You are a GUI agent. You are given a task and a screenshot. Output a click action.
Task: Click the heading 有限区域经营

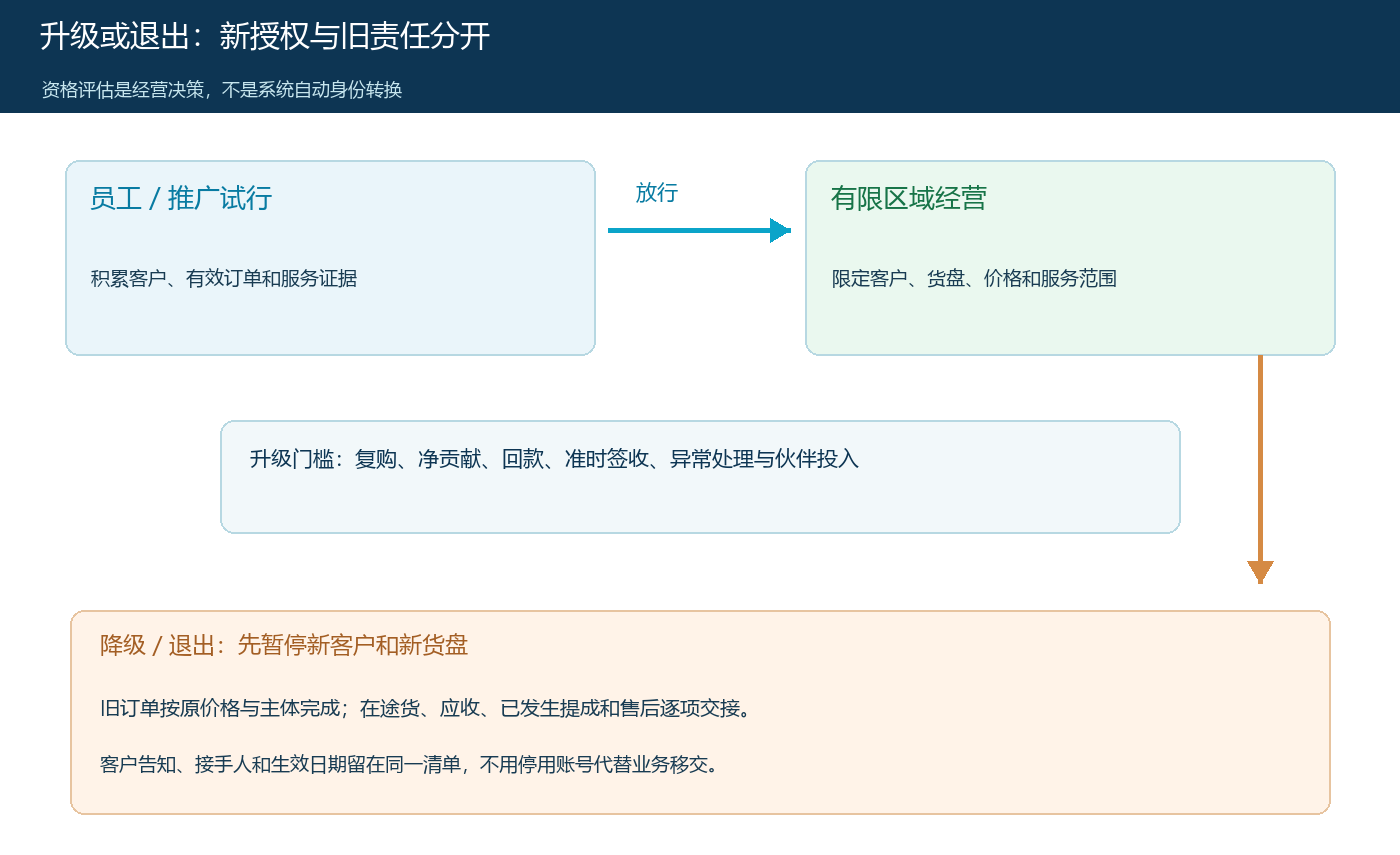click(909, 198)
